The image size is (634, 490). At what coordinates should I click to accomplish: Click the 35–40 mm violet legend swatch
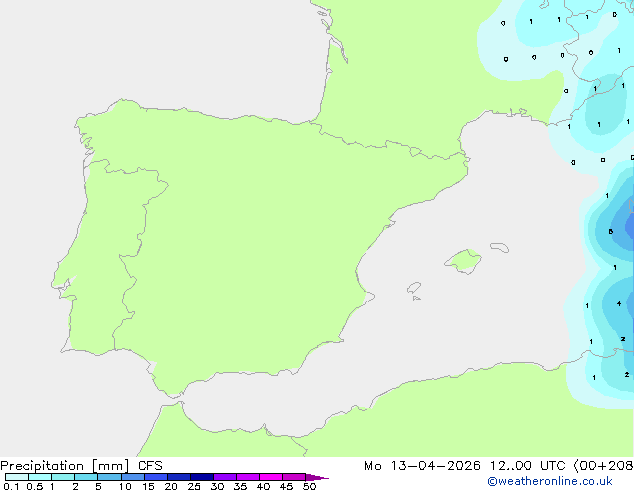point(248,477)
